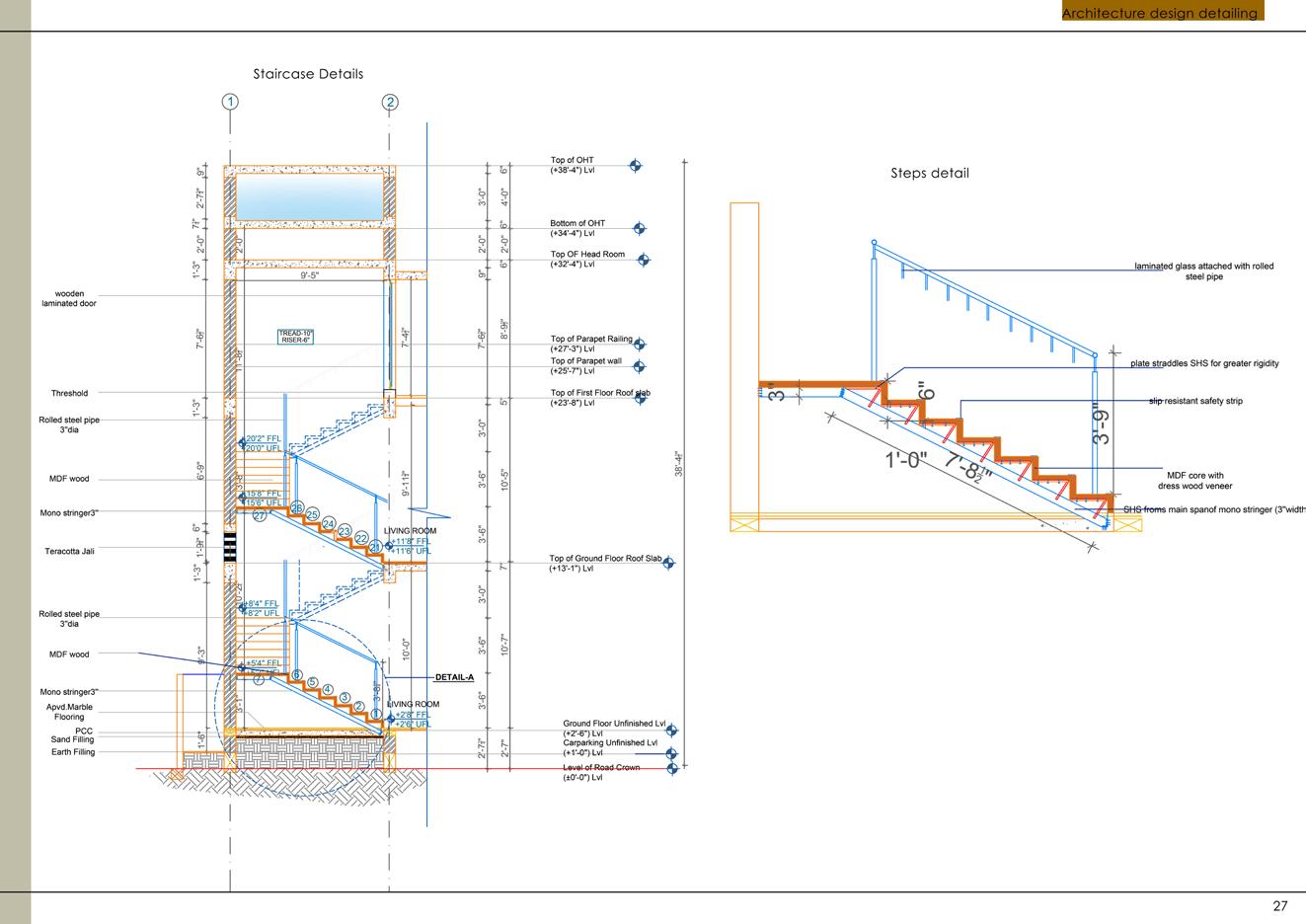
Task: Click circled step number 24
Action: (329, 524)
